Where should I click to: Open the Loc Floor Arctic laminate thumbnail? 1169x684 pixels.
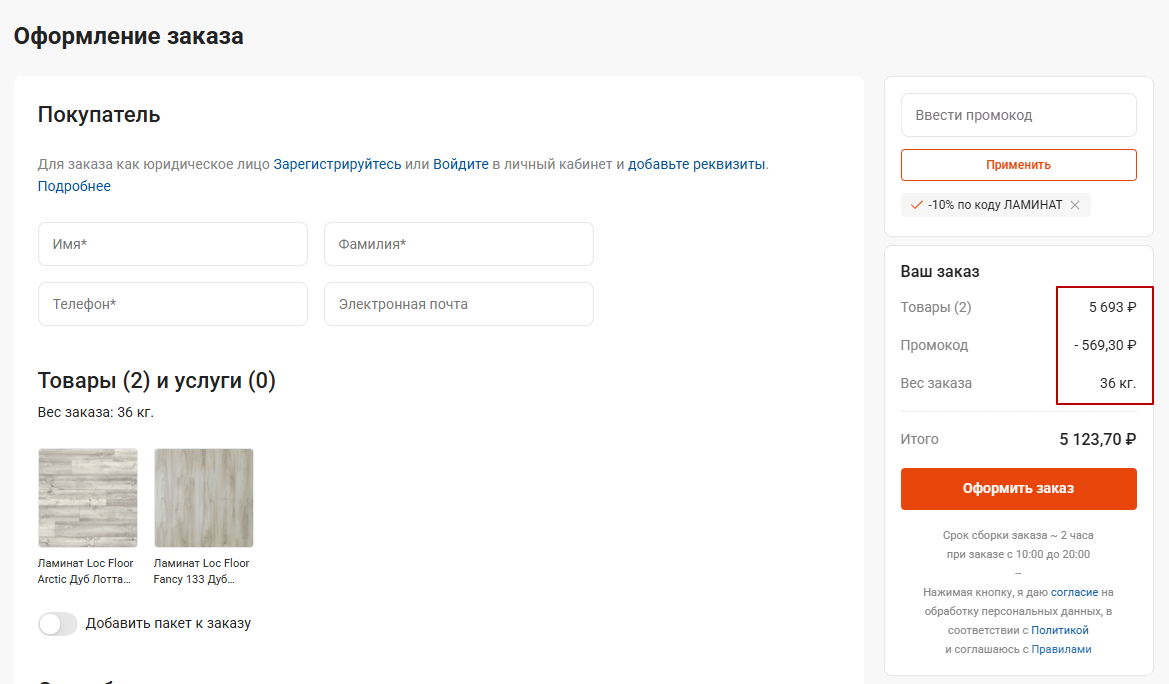coord(88,498)
